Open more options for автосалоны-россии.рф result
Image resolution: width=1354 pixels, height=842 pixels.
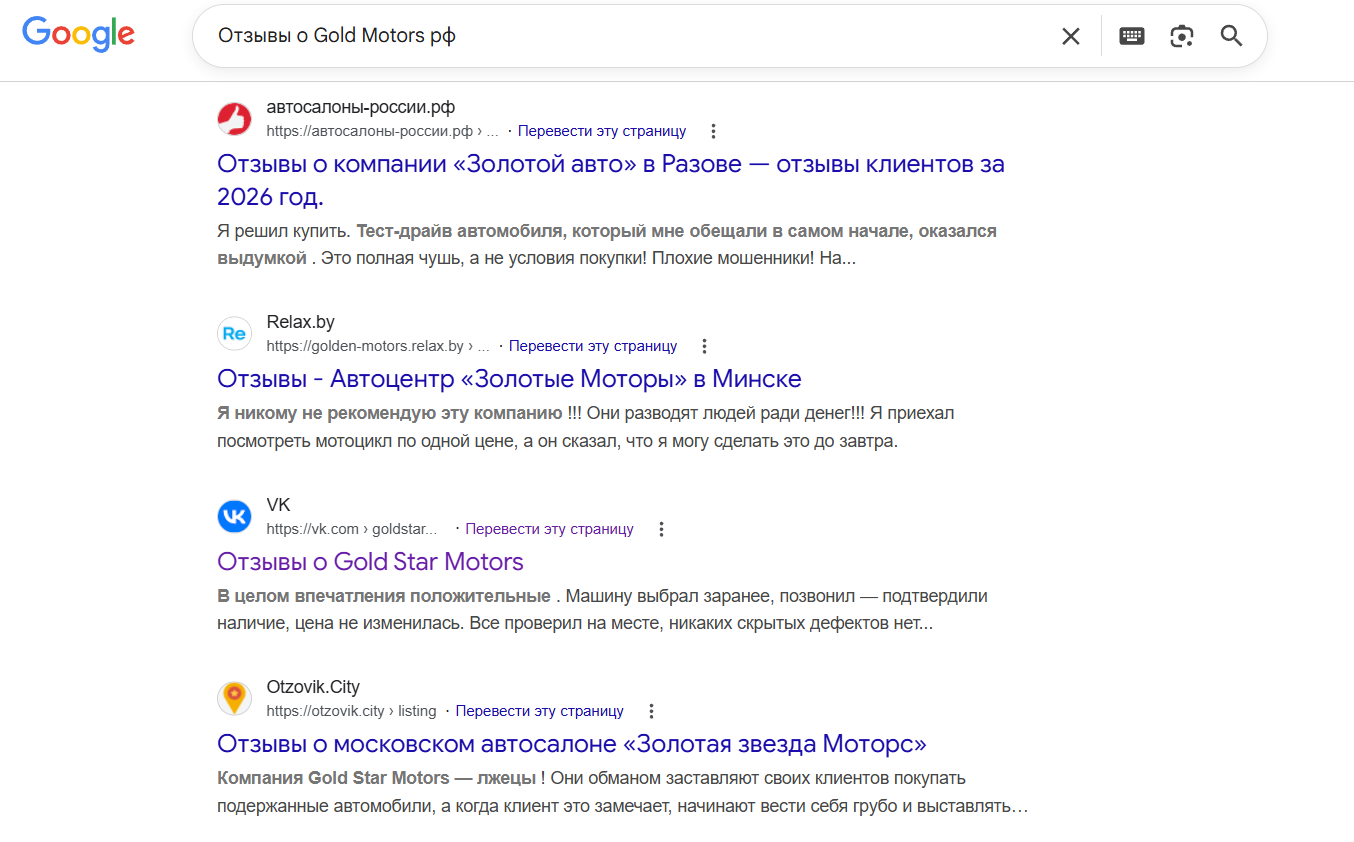(x=713, y=131)
